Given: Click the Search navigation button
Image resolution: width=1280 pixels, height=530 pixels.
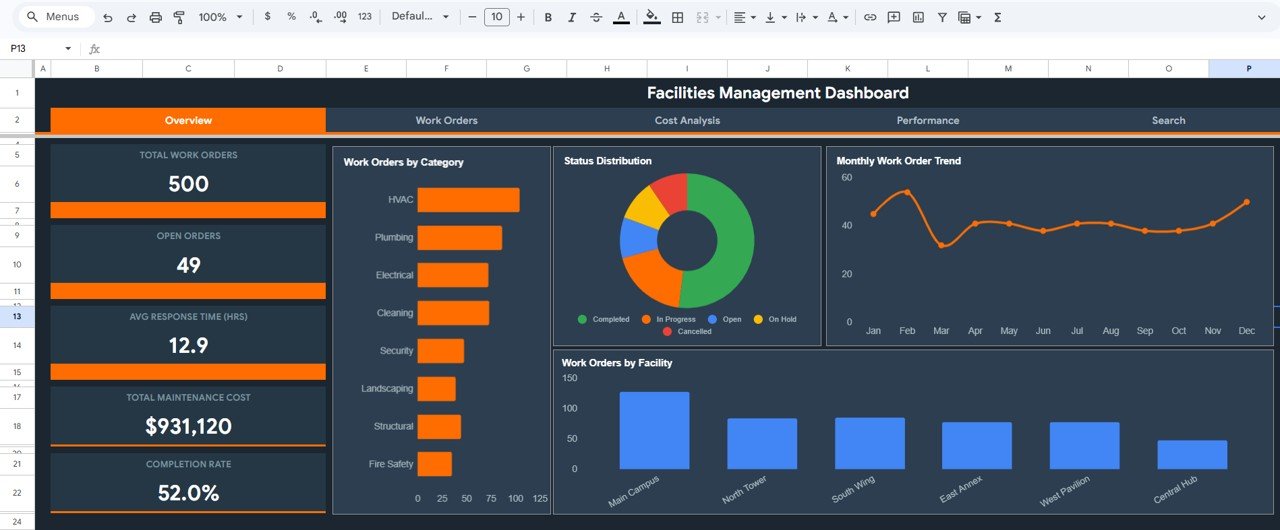Looking at the screenshot, I should pos(1168,120).
